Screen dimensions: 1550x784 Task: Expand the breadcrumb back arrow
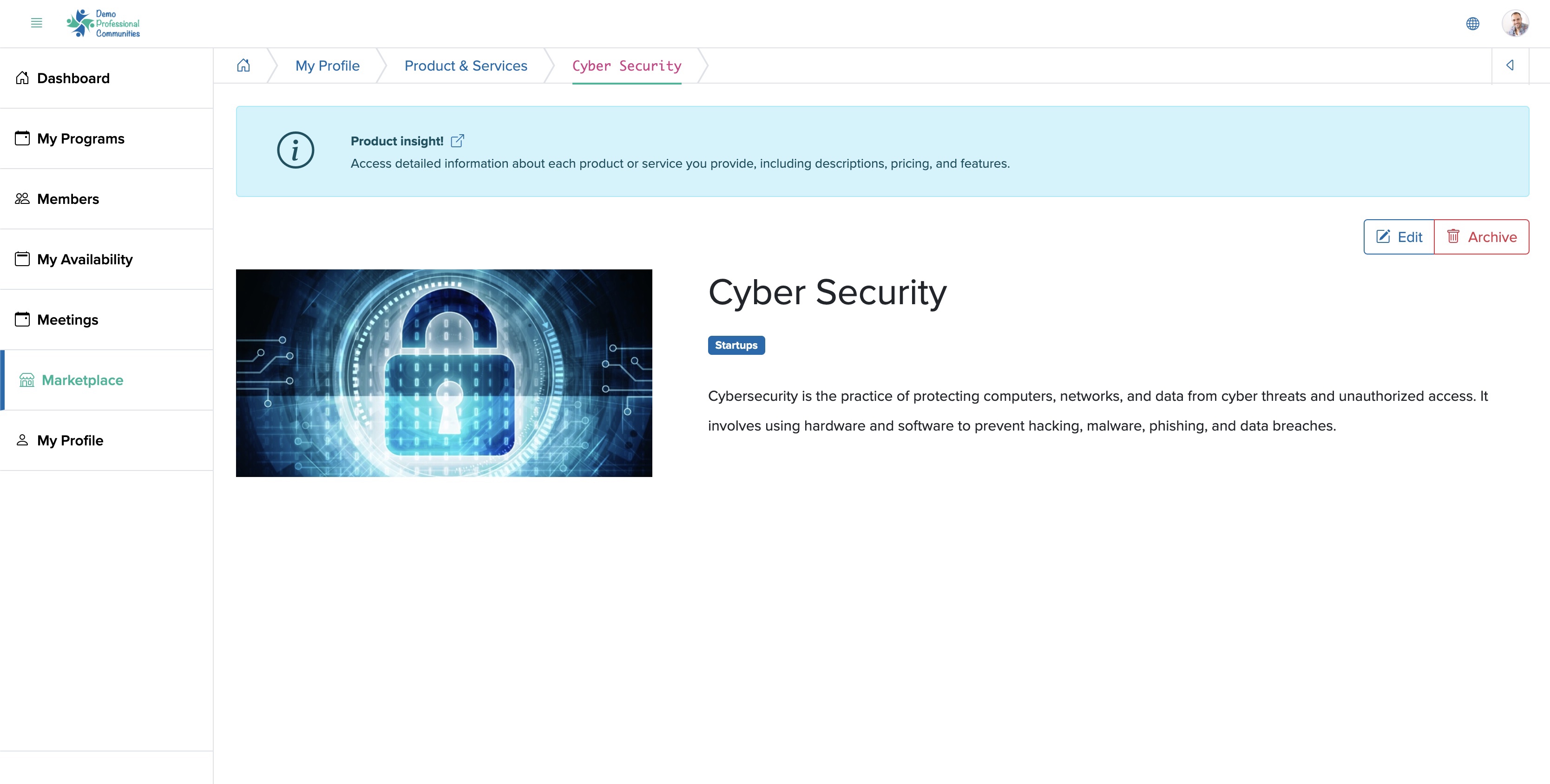(1511, 65)
